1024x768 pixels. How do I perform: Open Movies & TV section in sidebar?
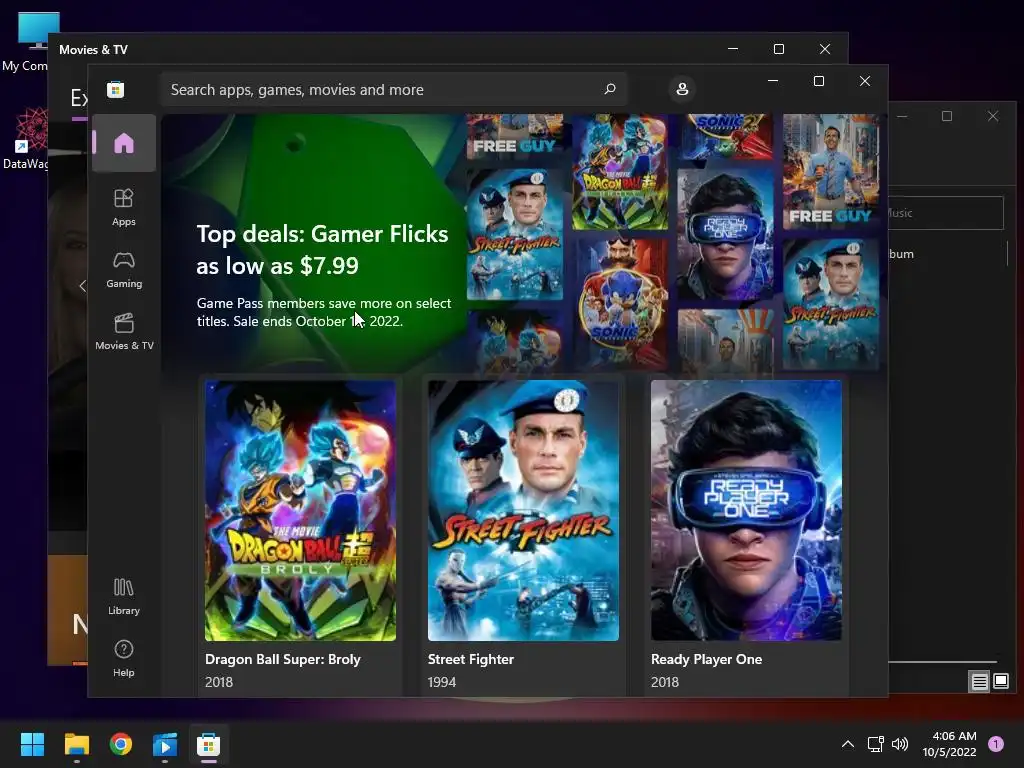(x=124, y=331)
